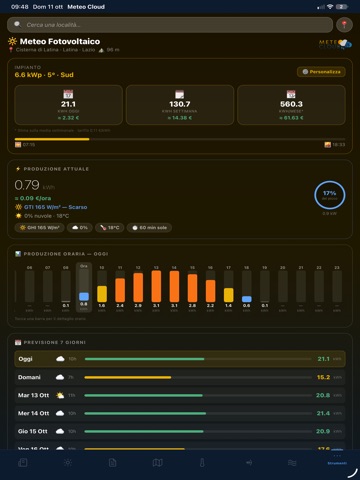Viewport: 360px width, 480px height.
Task: Select the 18 o'clock bar showing 0.6
Action: 247,287
